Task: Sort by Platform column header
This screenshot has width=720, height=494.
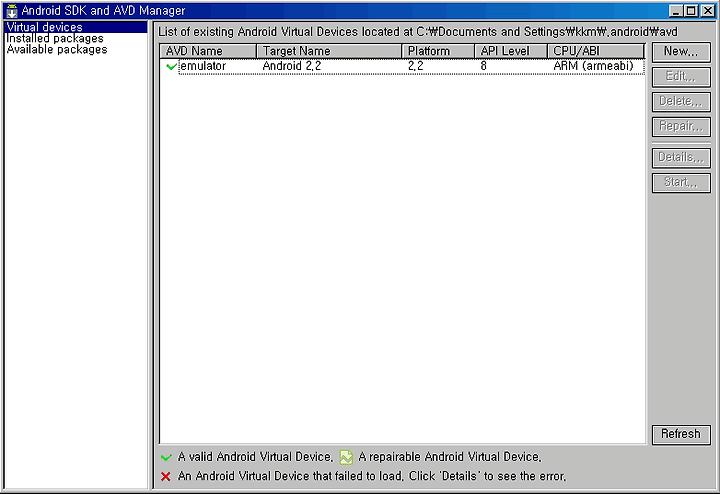Action: [438, 51]
